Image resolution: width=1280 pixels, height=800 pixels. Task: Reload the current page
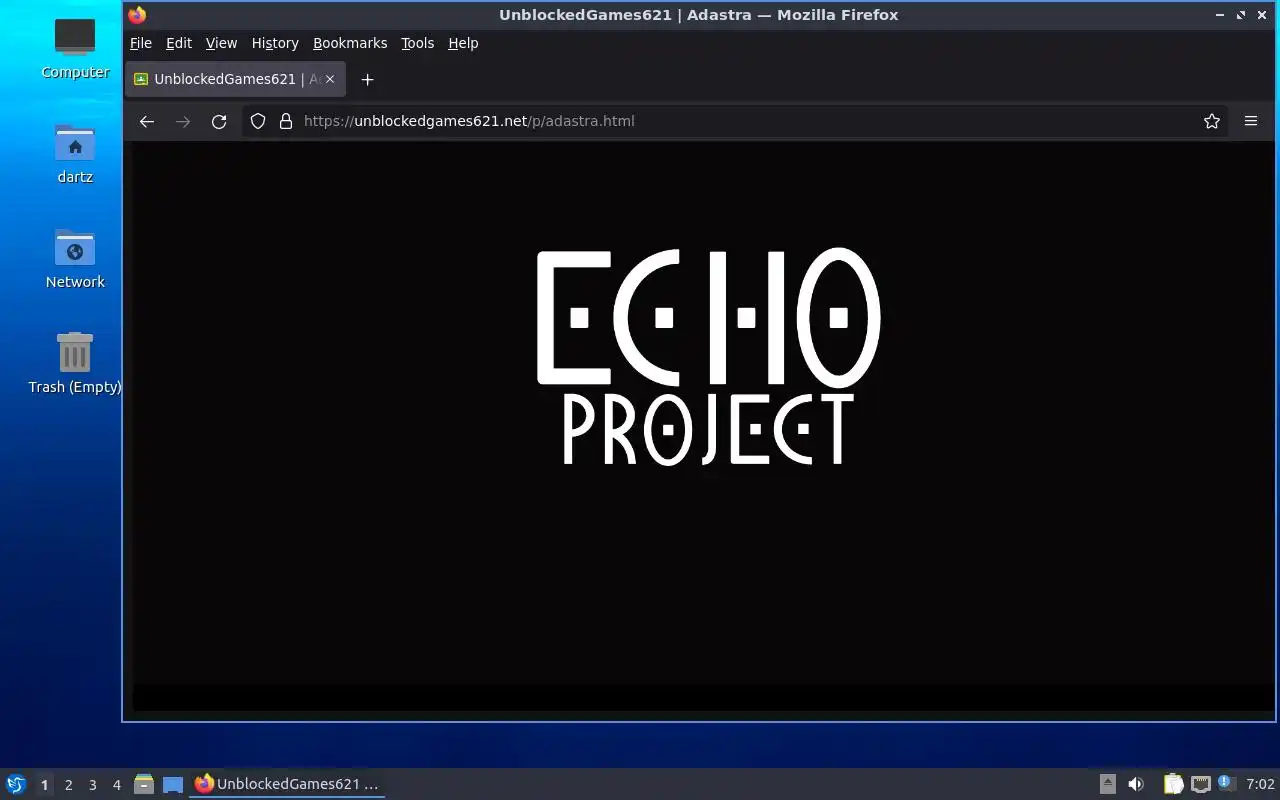tap(219, 121)
